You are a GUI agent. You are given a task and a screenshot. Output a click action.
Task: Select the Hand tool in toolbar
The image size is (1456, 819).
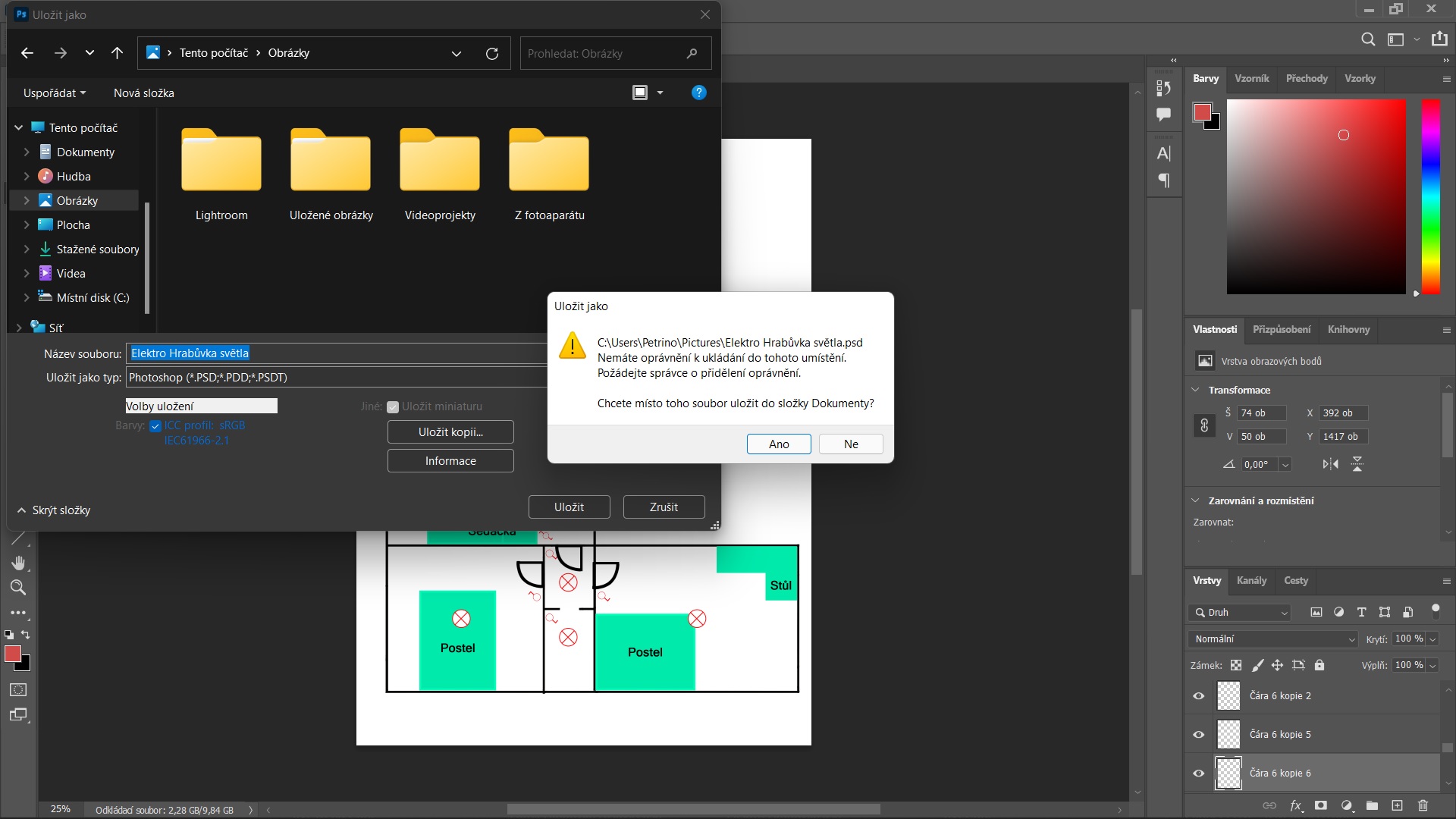pos(18,563)
